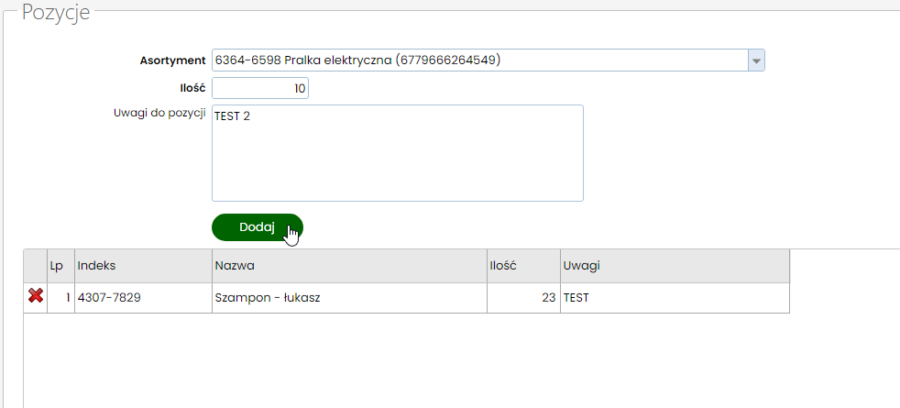The width and height of the screenshot is (900, 408).
Task: Sort by the Lp column header
Action: point(61,266)
